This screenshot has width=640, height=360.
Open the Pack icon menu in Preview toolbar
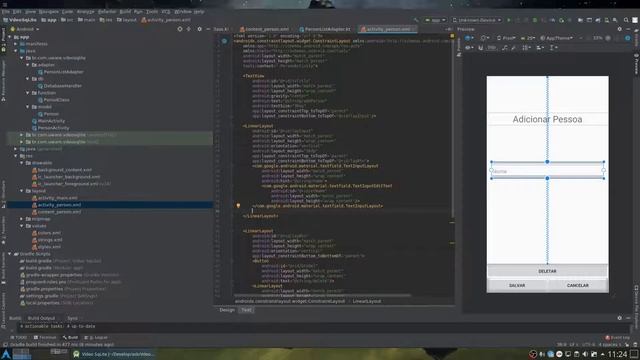[x=526, y=48]
